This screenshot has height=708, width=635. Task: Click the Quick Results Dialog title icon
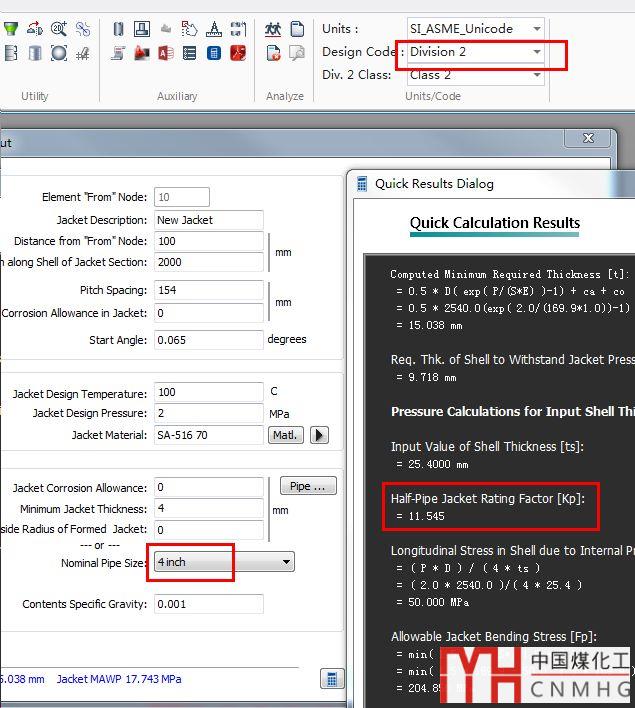click(362, 184)
